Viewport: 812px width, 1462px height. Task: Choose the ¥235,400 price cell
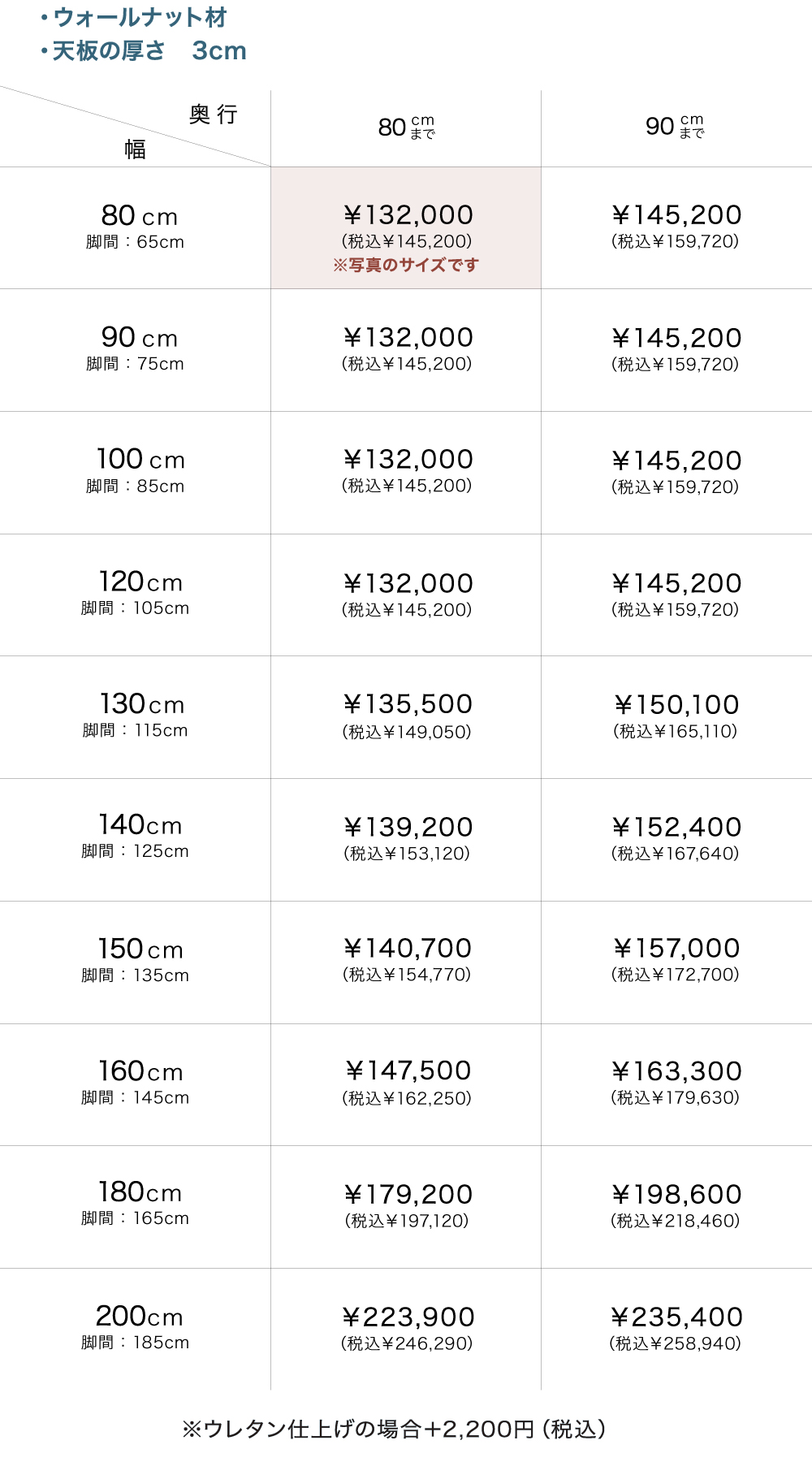pyautogui.click(x=676, y=1317)
